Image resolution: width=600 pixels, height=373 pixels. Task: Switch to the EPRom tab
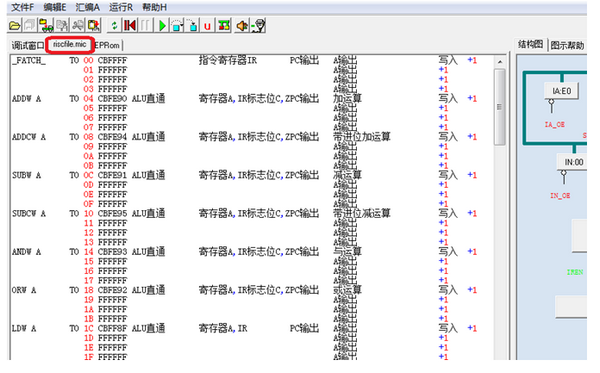coord(108,45)
